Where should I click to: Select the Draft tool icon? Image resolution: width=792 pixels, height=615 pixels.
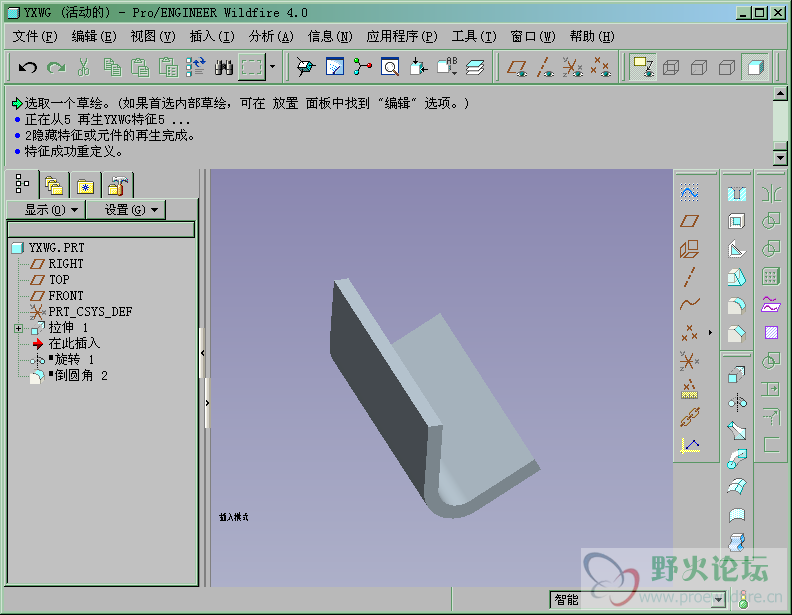pyautogui.click(x=737, y=277)
